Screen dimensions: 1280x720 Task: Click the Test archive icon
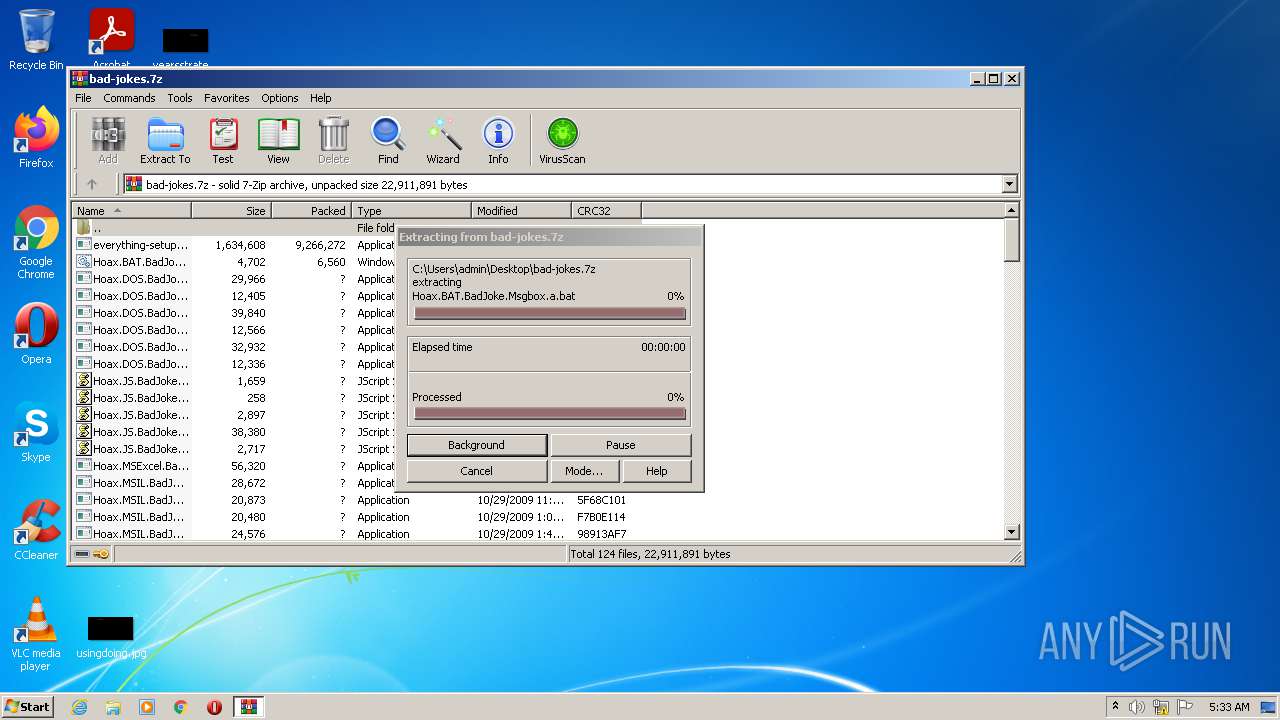(223, 141)
